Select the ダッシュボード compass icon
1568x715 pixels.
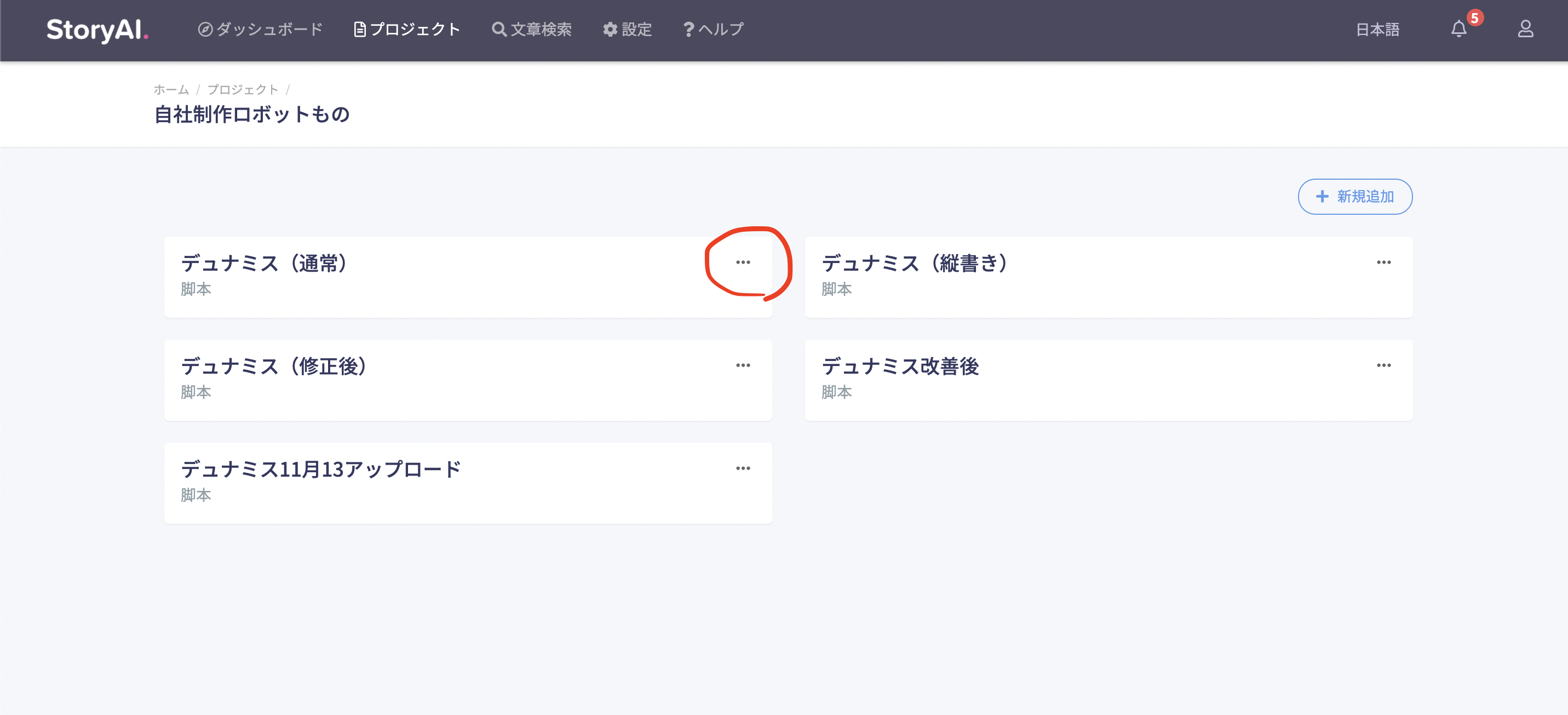[x=204, y=28]
